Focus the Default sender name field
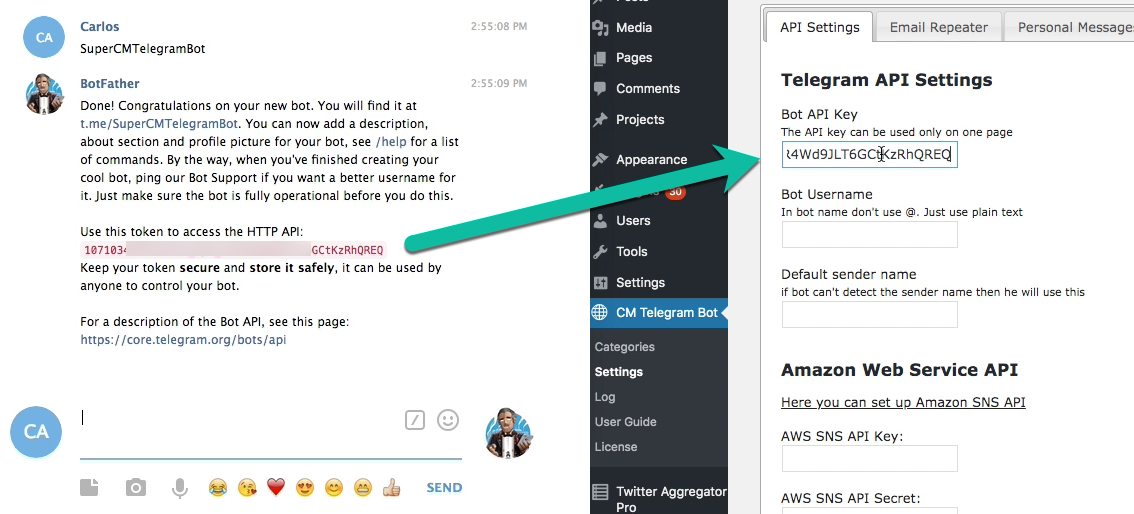 tap(869, 314)
